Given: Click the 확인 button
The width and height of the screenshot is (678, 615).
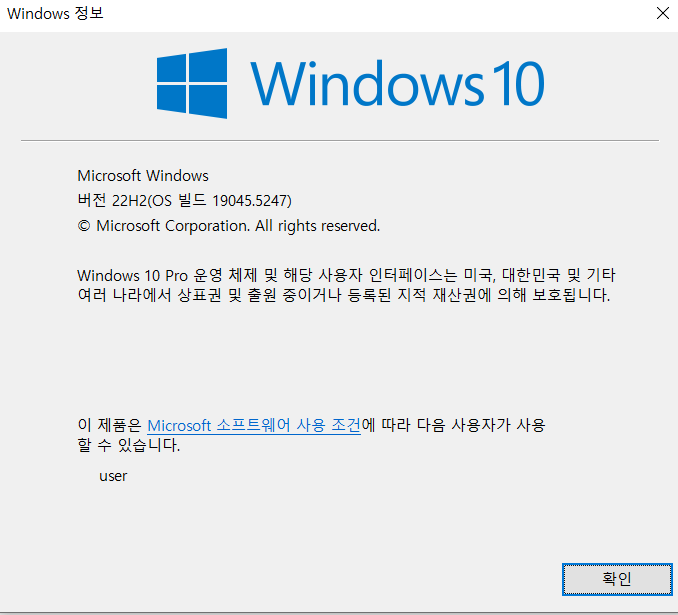Looking at the screenshot, I should (x=617, y=579).
